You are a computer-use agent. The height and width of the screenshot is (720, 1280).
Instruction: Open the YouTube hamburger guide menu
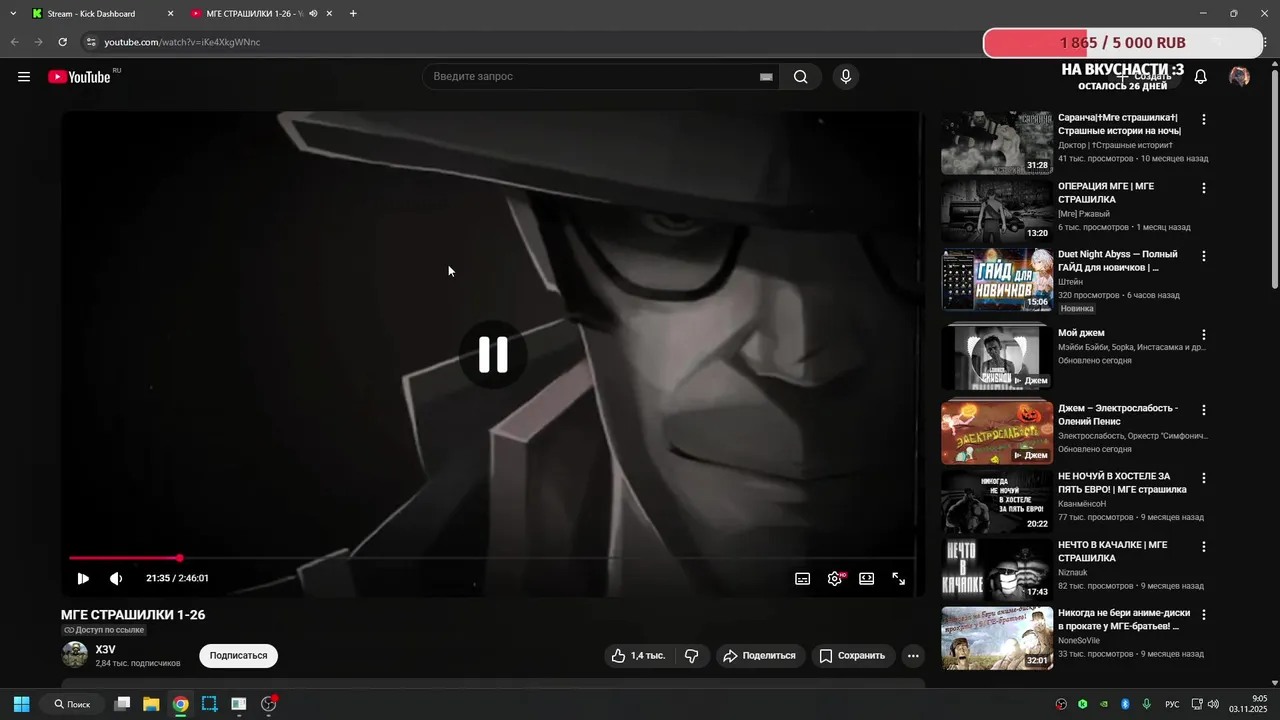24,77
